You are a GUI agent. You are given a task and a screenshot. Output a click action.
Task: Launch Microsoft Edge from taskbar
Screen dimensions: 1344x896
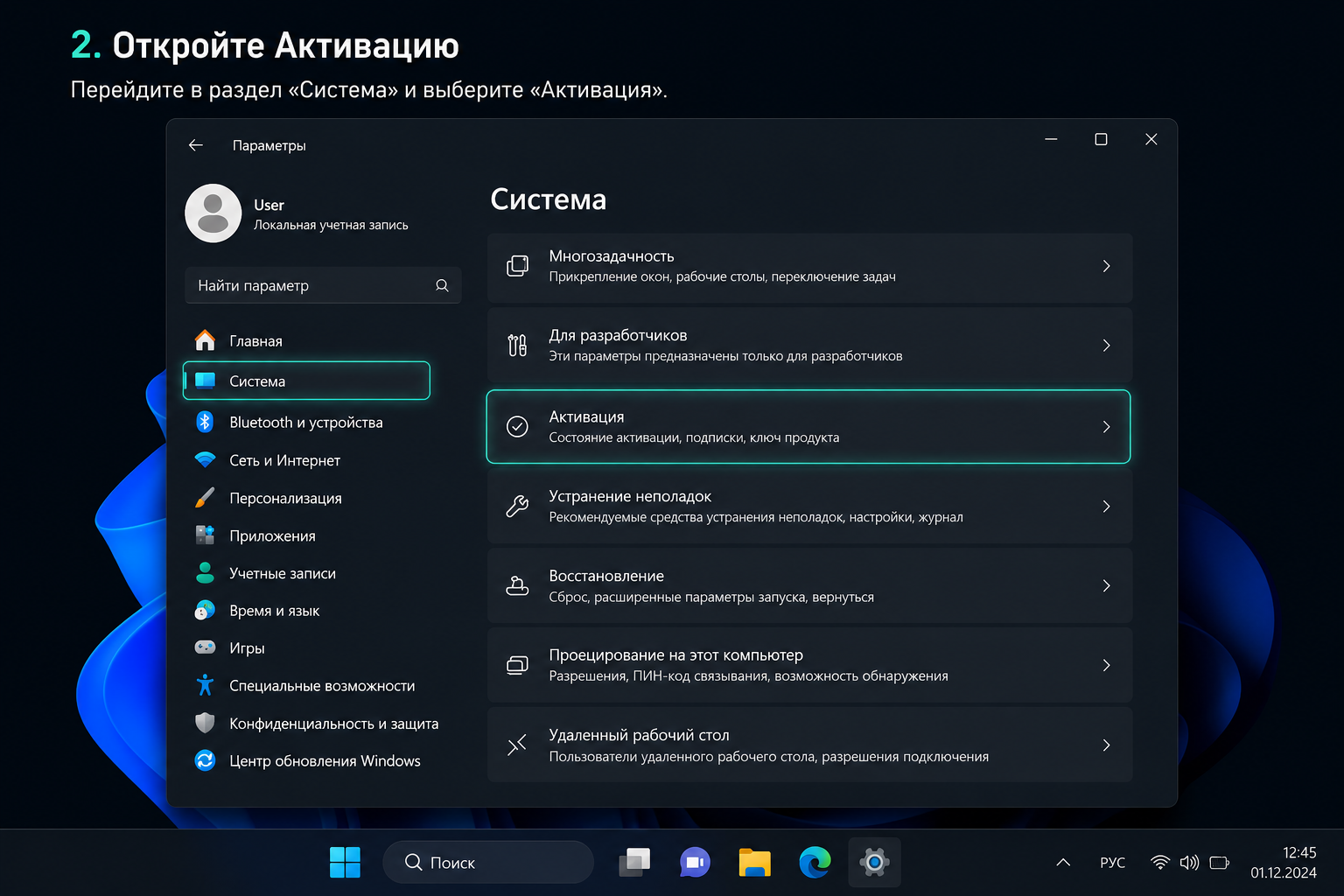click(815, 863)
